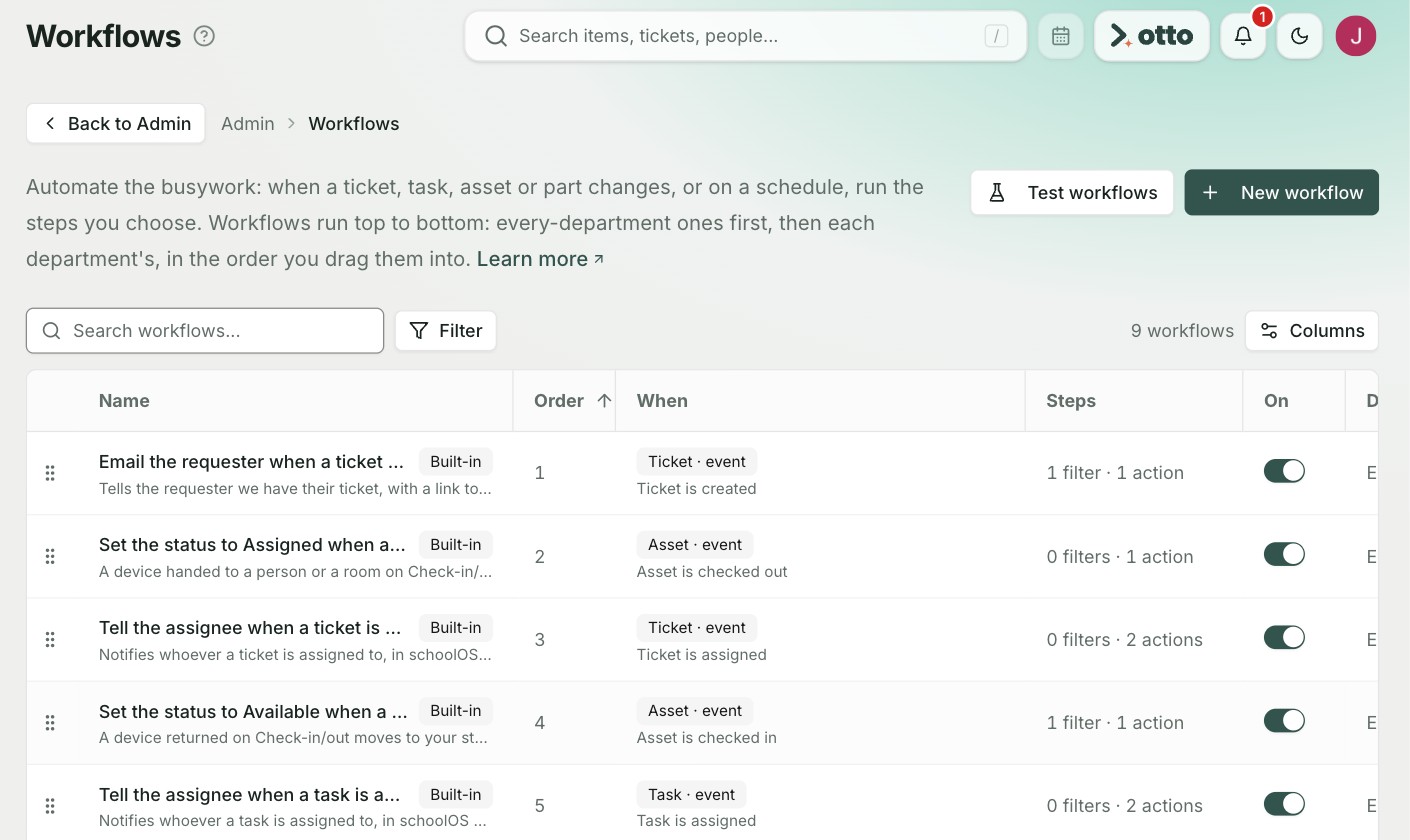Create a New workflow
This screenshot has width=1410, height=840.
1282,193
